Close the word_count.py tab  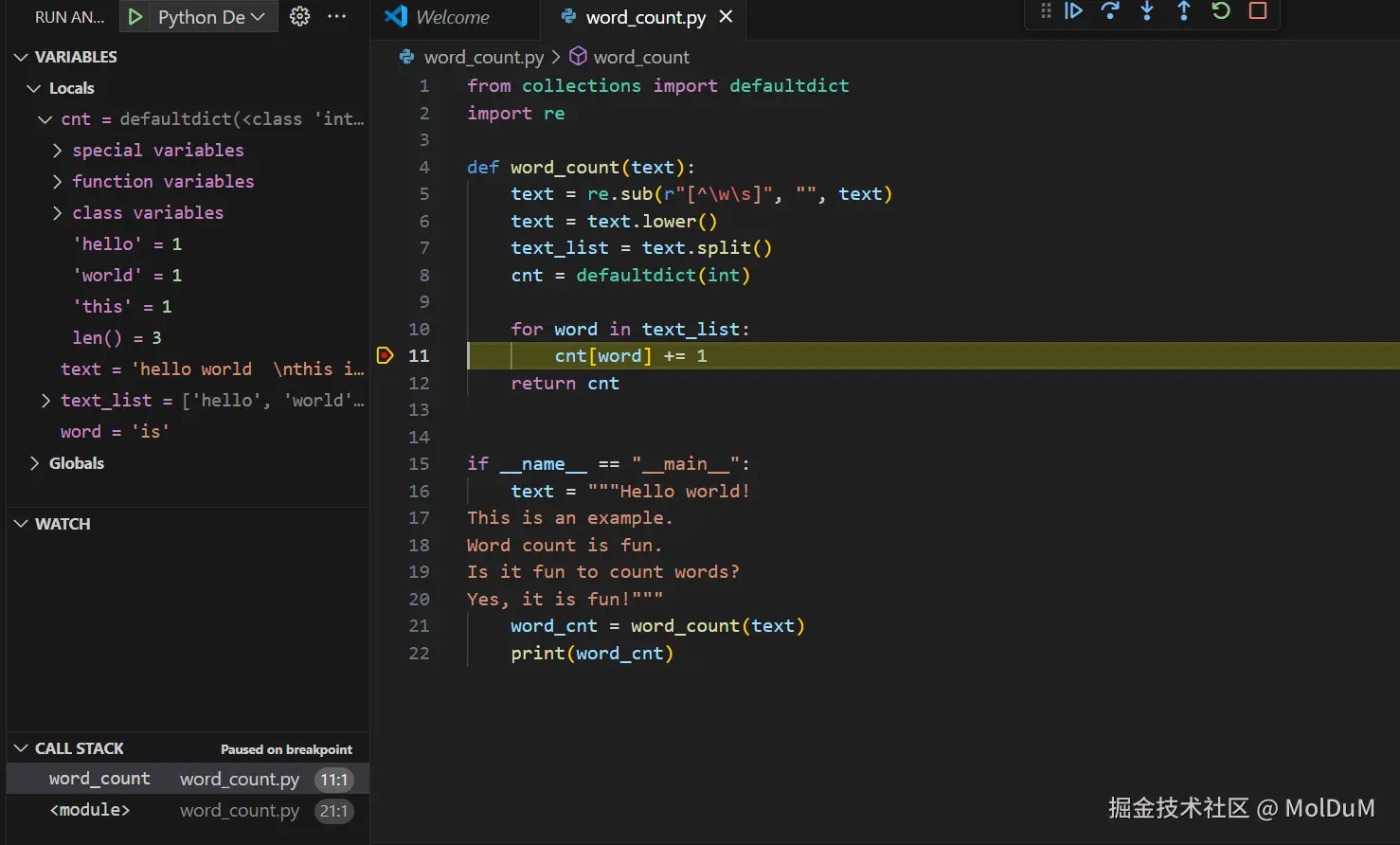(726, 17)
